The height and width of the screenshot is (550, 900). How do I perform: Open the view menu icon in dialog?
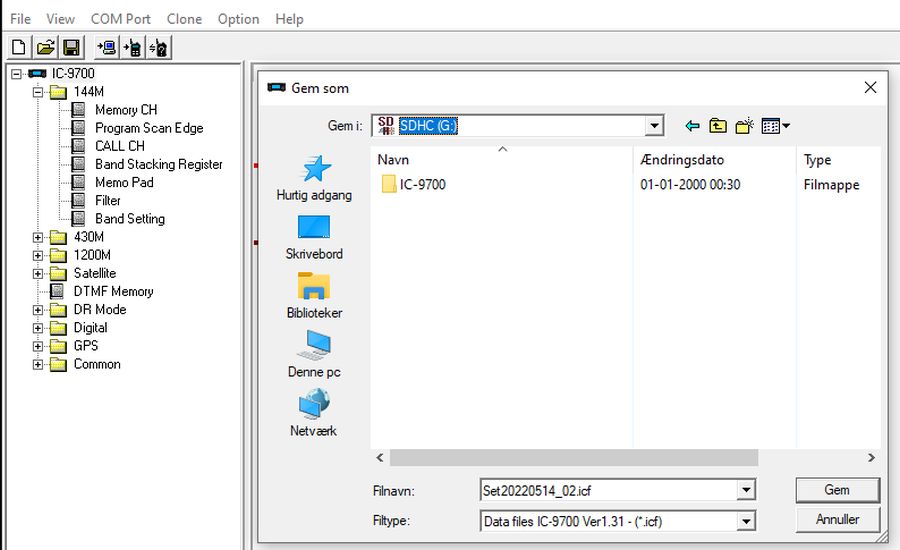click(775, 126)
